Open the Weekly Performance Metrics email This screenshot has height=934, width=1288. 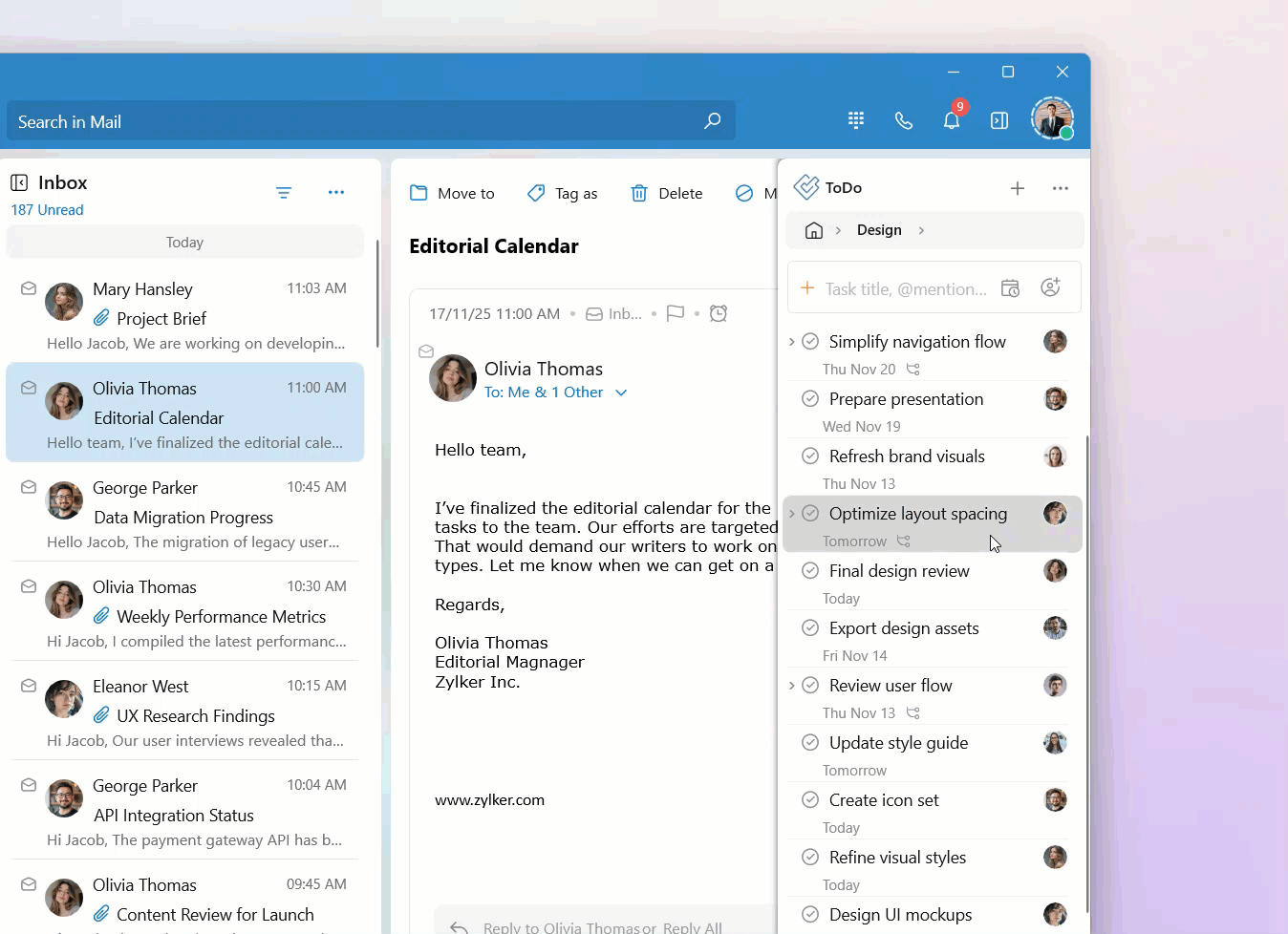pyautogui.click(x=185, y=613)
